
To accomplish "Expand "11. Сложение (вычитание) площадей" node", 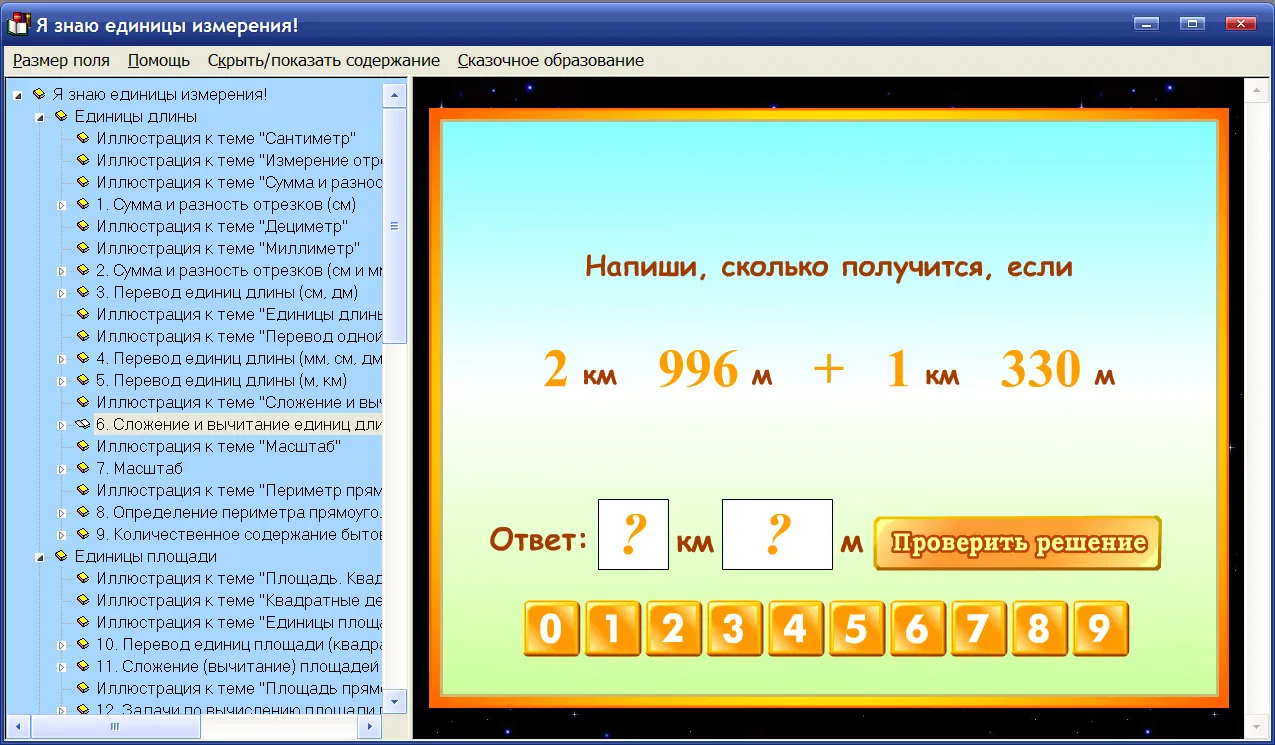I will tap(62, 667).
